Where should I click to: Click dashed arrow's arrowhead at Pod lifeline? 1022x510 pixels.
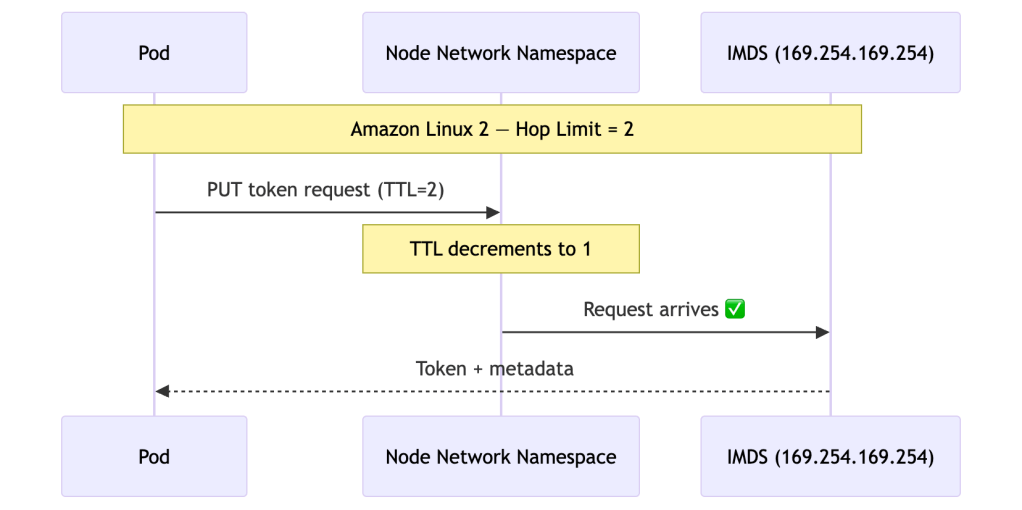pyautogui.click(x=162, y=391)
